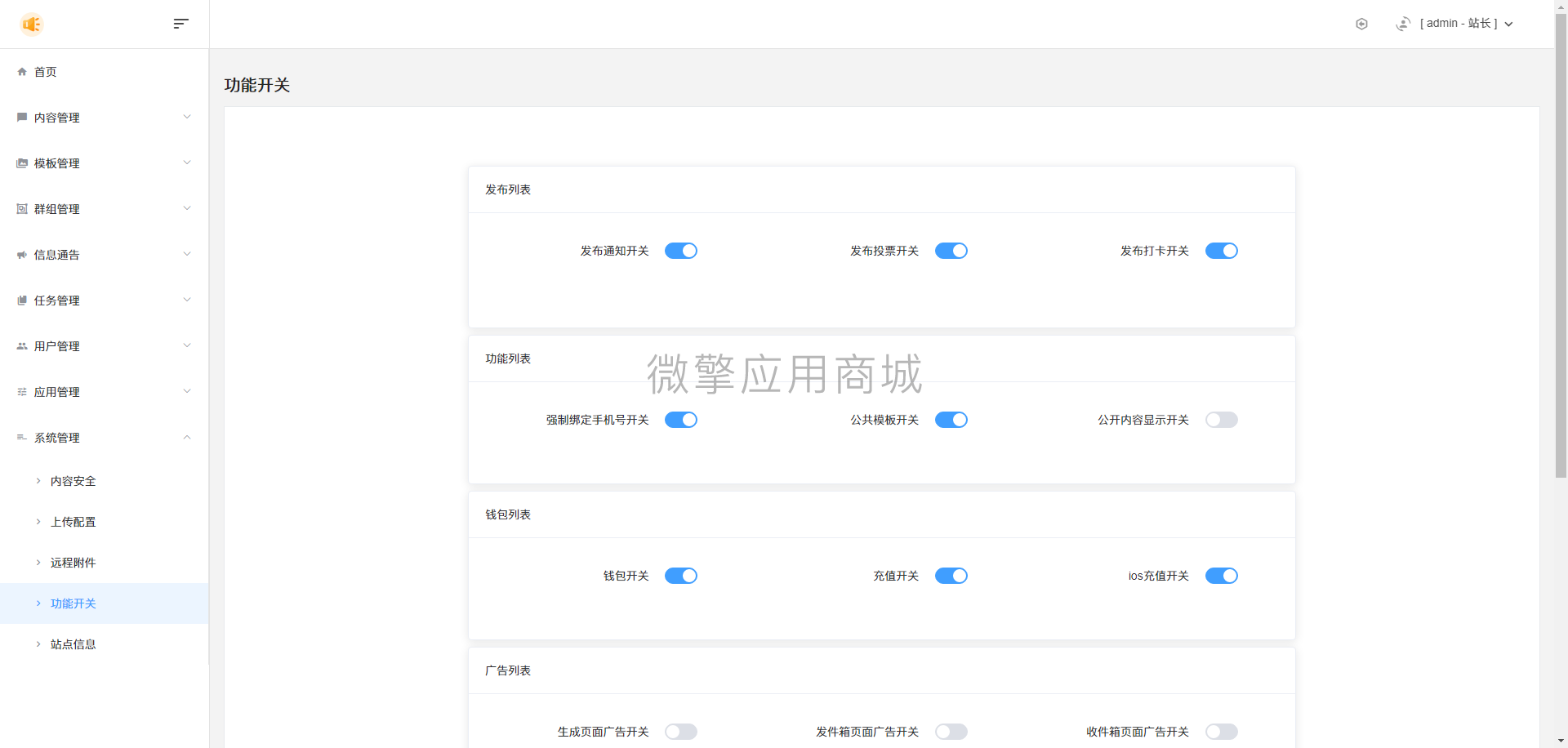Click the list icon beside 系统管理
The height and width of the screenshot is (748, 1568).
(x=22, y=438)
